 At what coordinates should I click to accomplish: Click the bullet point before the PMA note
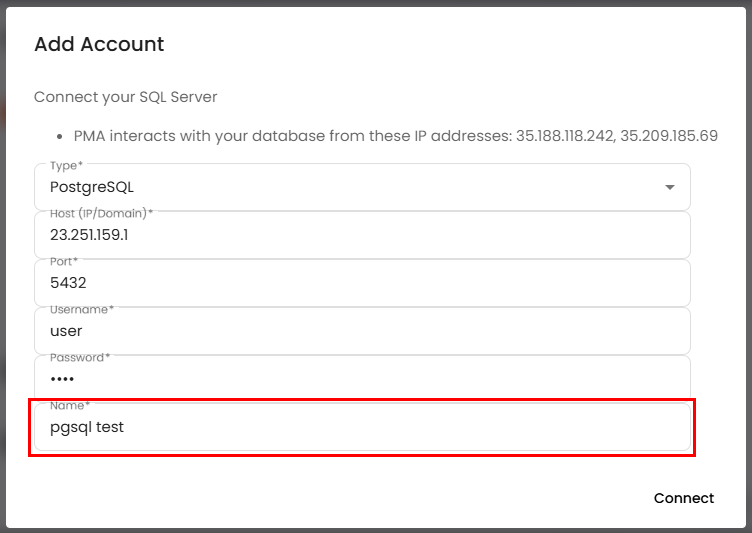click(60, 136)
